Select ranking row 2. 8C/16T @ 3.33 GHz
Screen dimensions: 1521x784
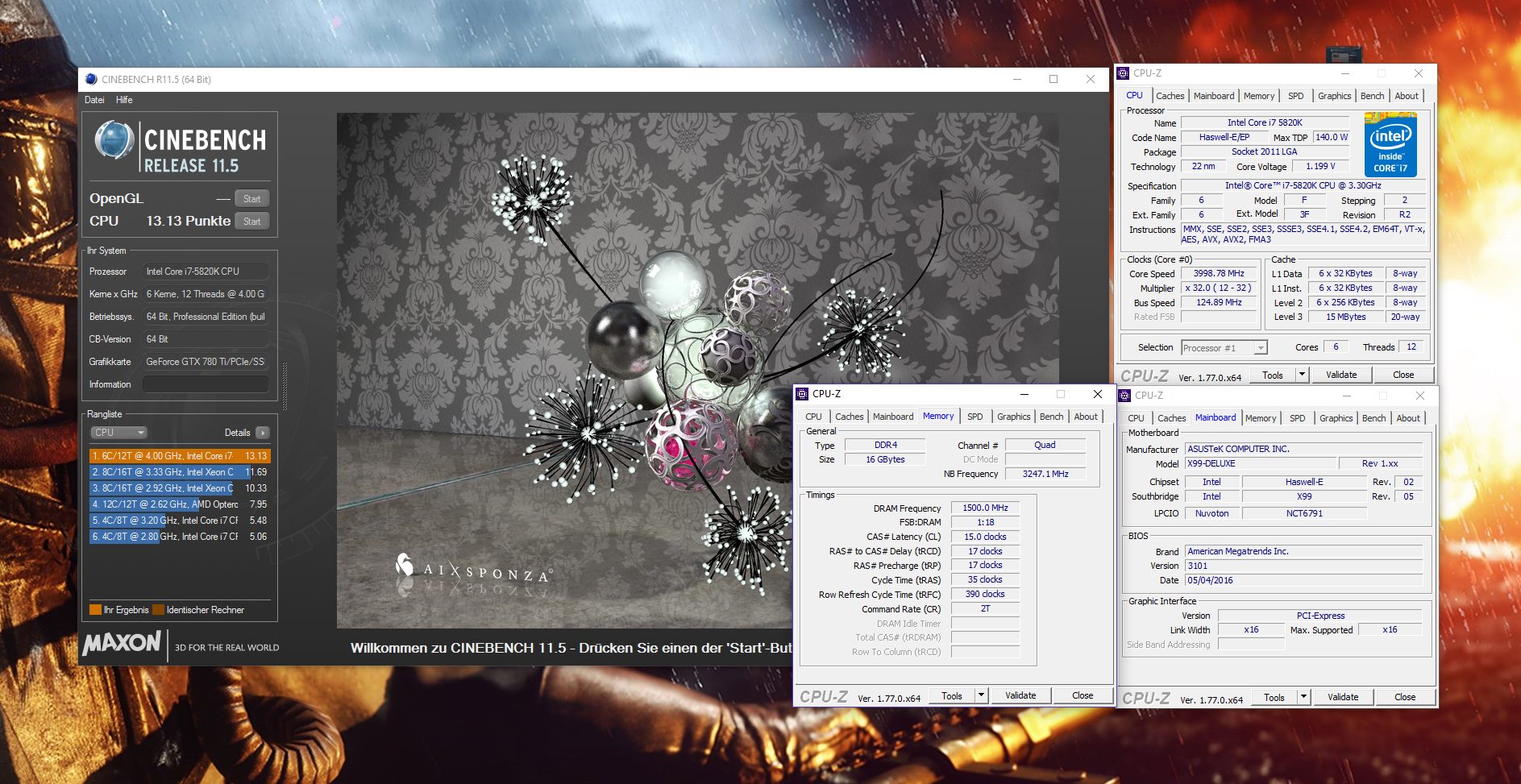coord(179,472)
